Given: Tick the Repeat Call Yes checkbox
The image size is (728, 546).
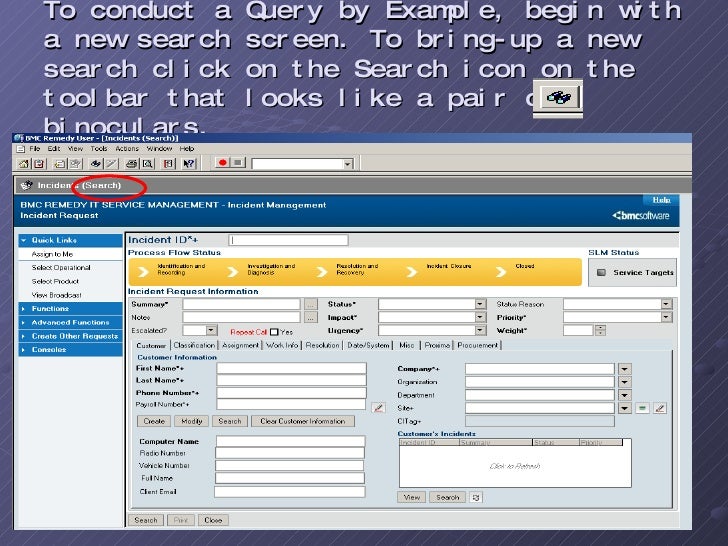Looking at the screenshot, I should [274, 332].
